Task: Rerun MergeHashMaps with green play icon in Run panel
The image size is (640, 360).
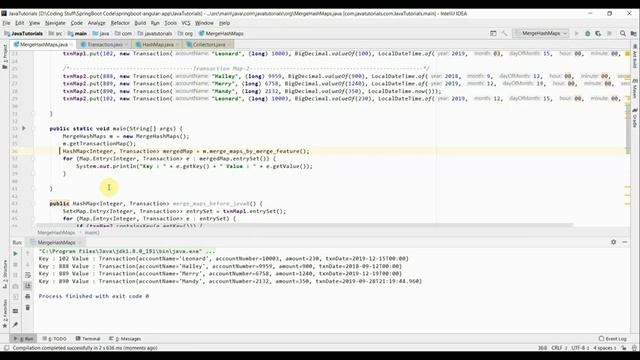Action: point(16,253)
